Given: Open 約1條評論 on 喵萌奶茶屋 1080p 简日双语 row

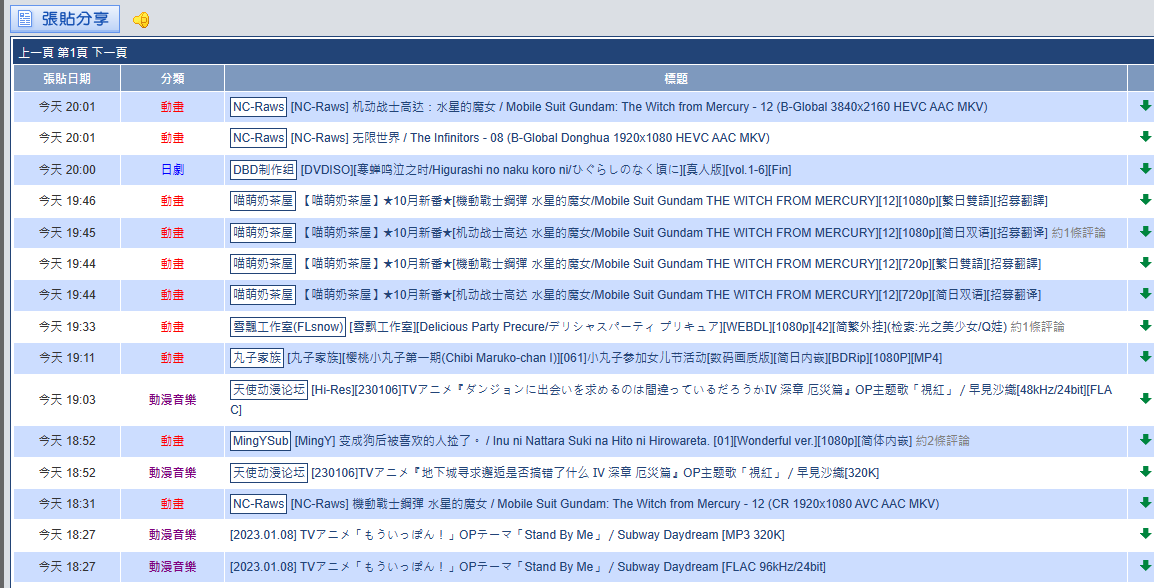Looking at the screenshot, I should (x=1078, y=232).
